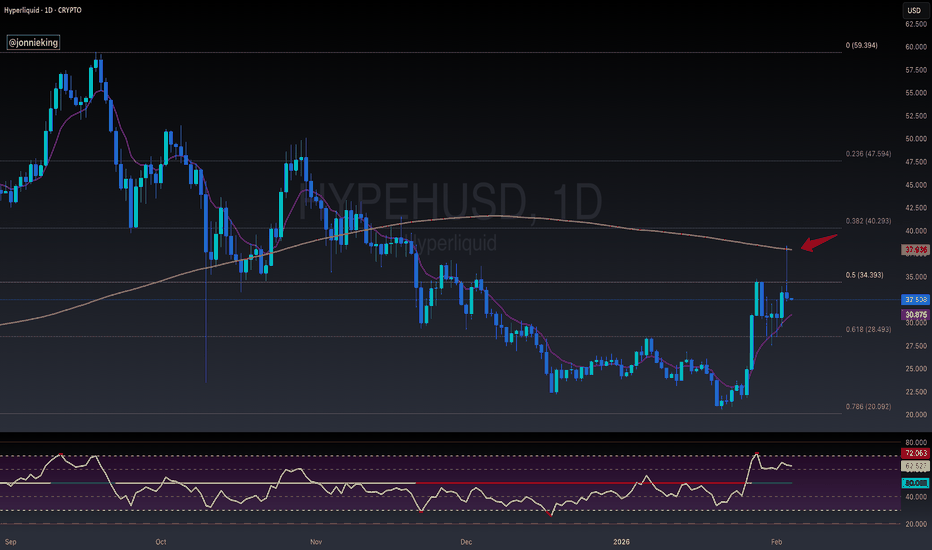Viewport: 932px width, 550px height.
Task: Select the 0.786 (20.092) Fibonacci level label
Action: 868,407
